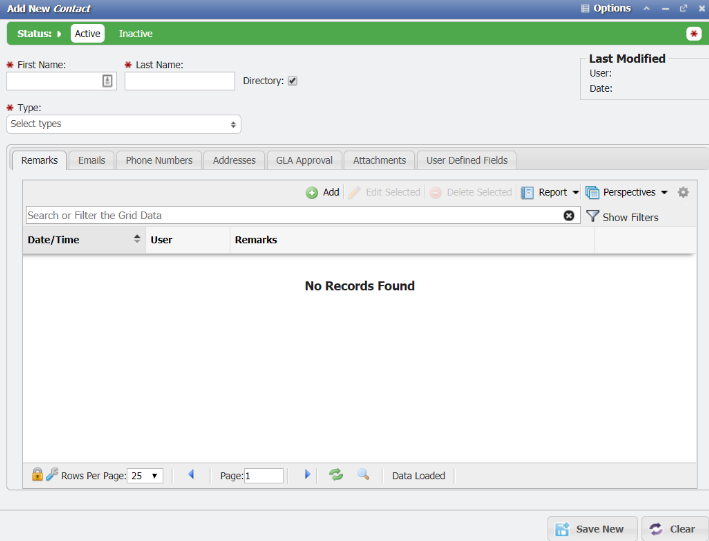Viewport: 709px width, 541px height.
Task: Click the refresh grid data icon
Action: click(336, 475)
